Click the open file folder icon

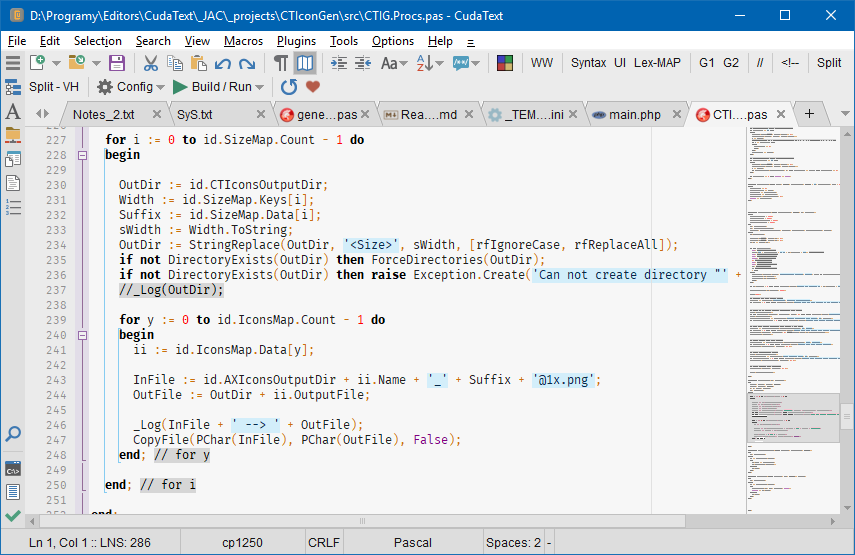77,63
